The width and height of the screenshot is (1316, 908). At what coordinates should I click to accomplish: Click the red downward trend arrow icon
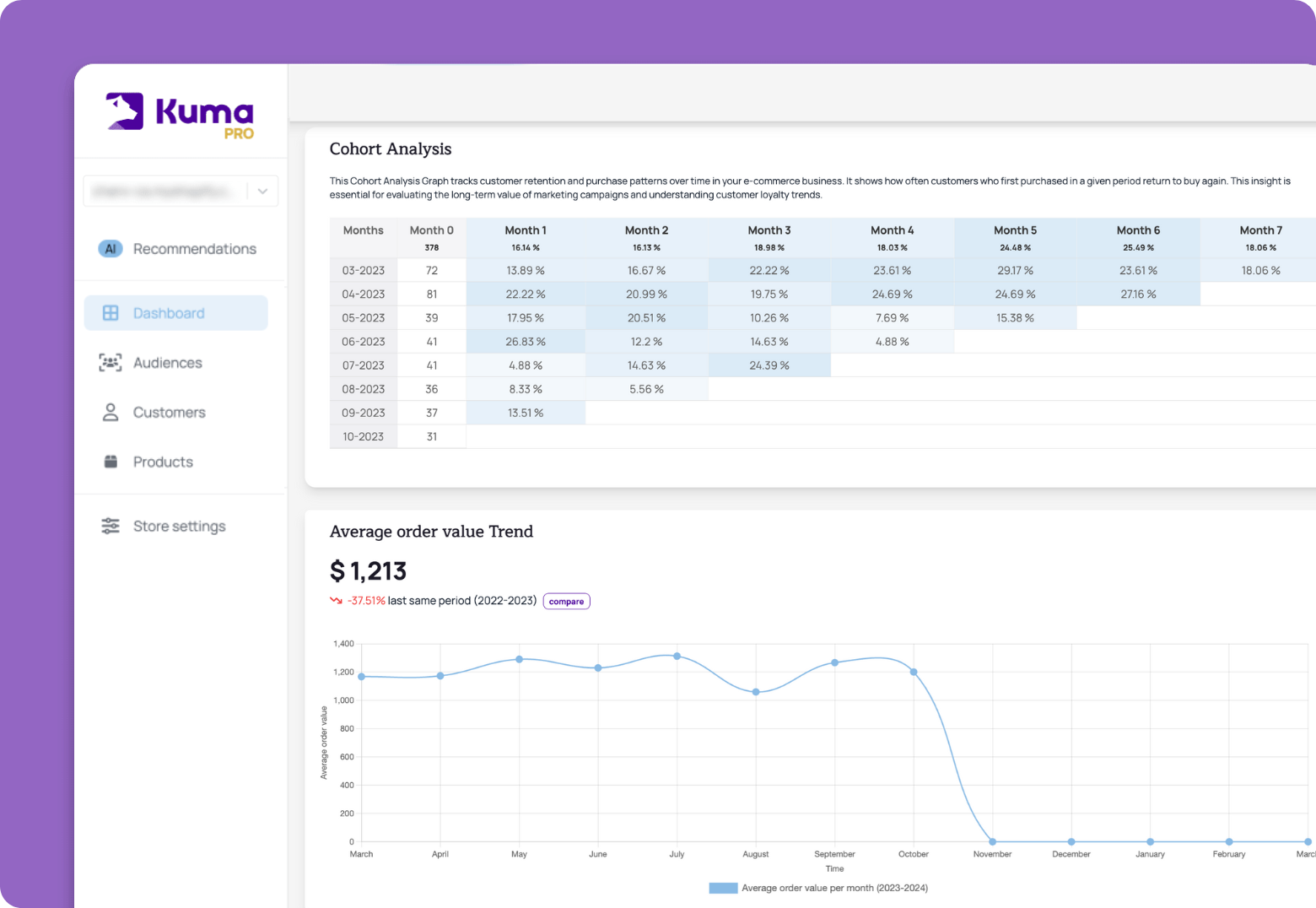(336, 601)
